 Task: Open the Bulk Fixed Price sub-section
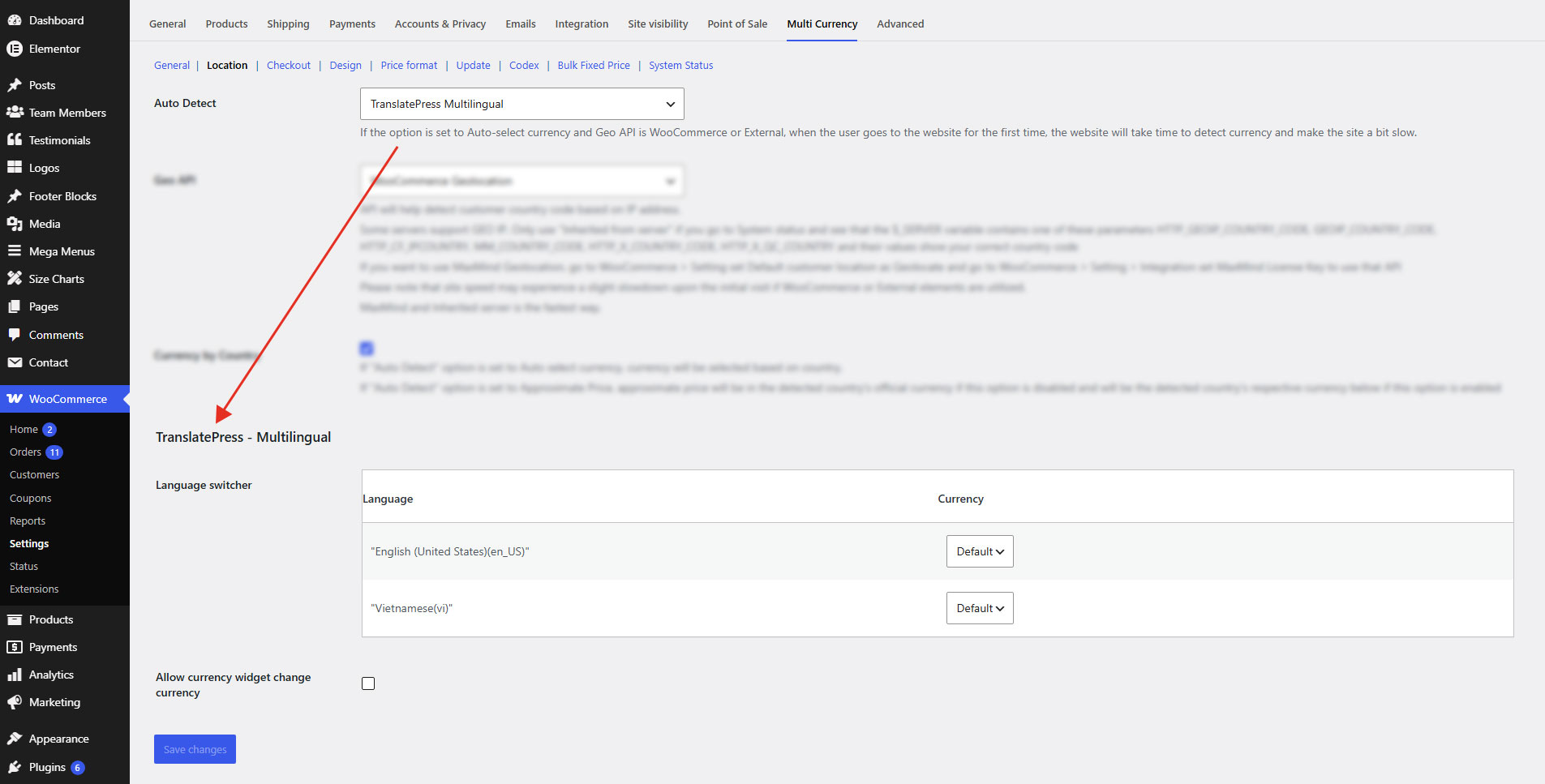(x=594, y=66)
